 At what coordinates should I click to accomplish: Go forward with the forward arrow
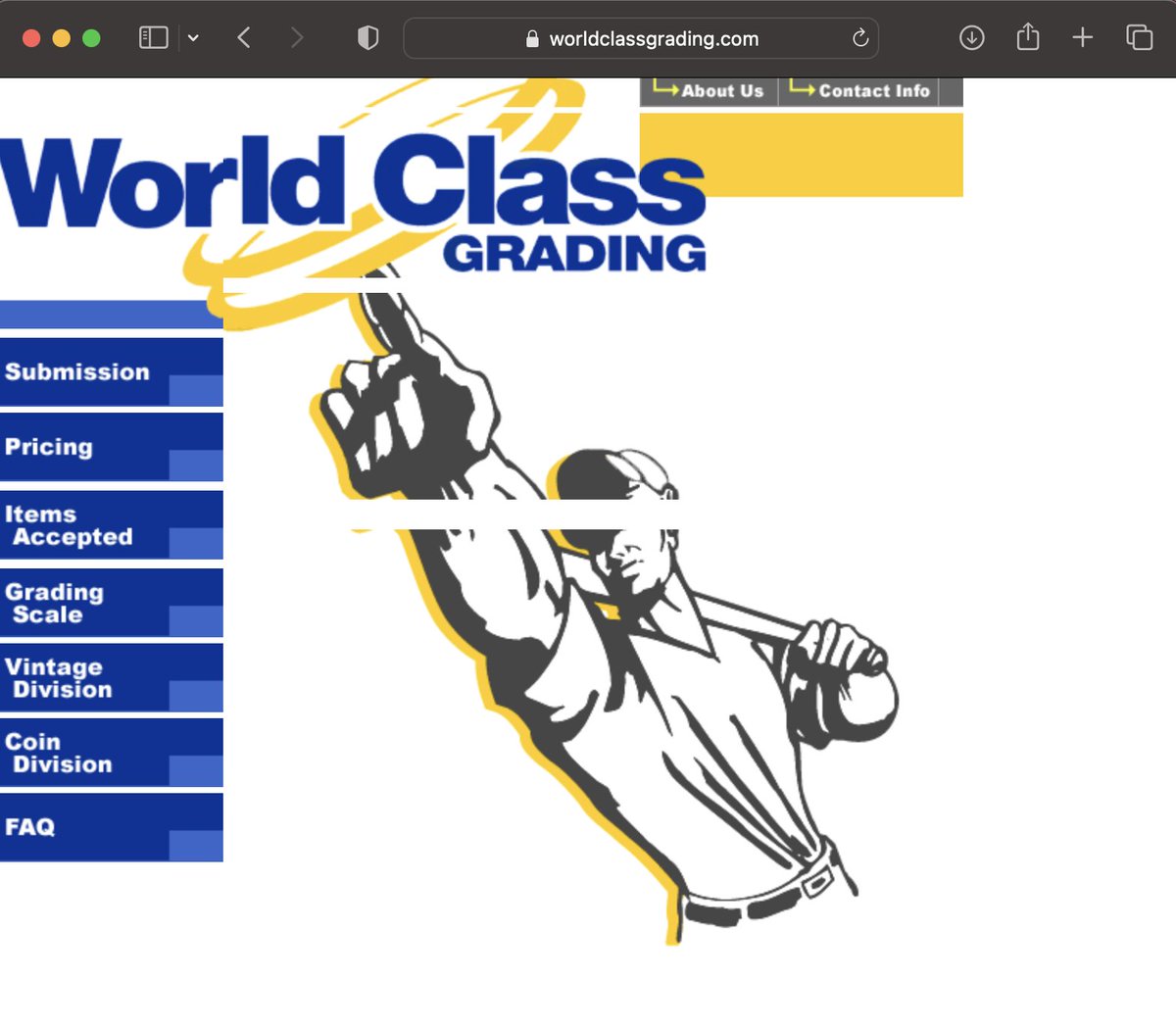tap(297, 38)
